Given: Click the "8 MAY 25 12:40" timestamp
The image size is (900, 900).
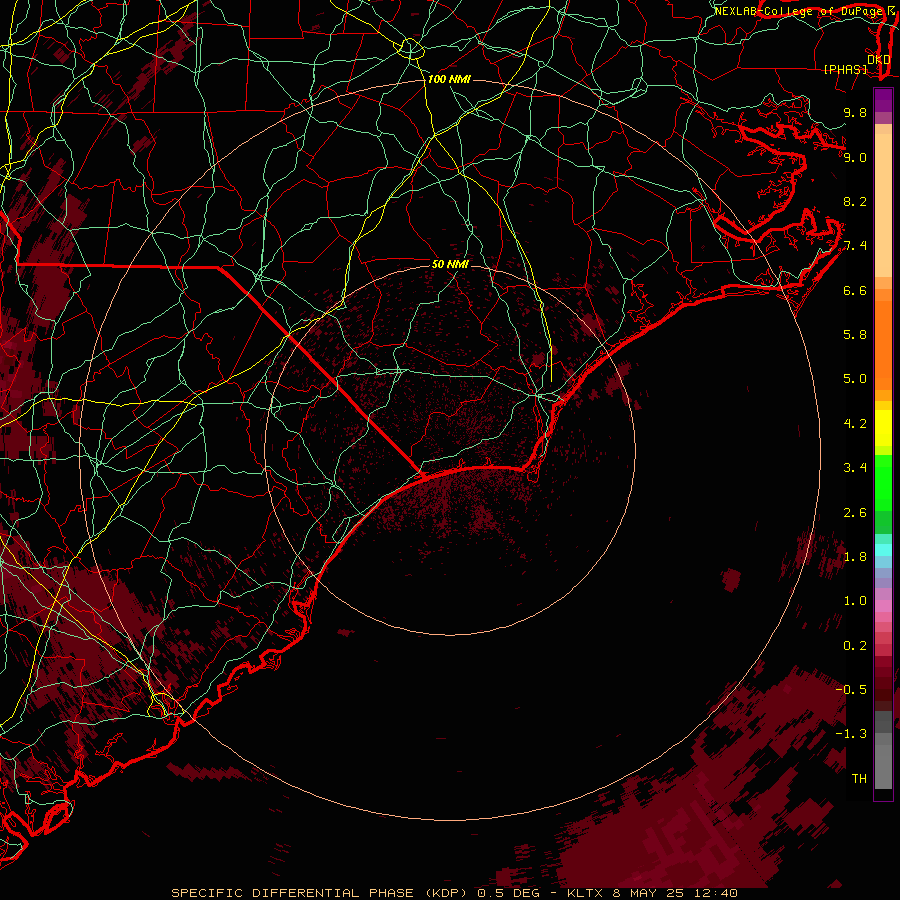Looking at the screenshot, I should tap(674, 893).
